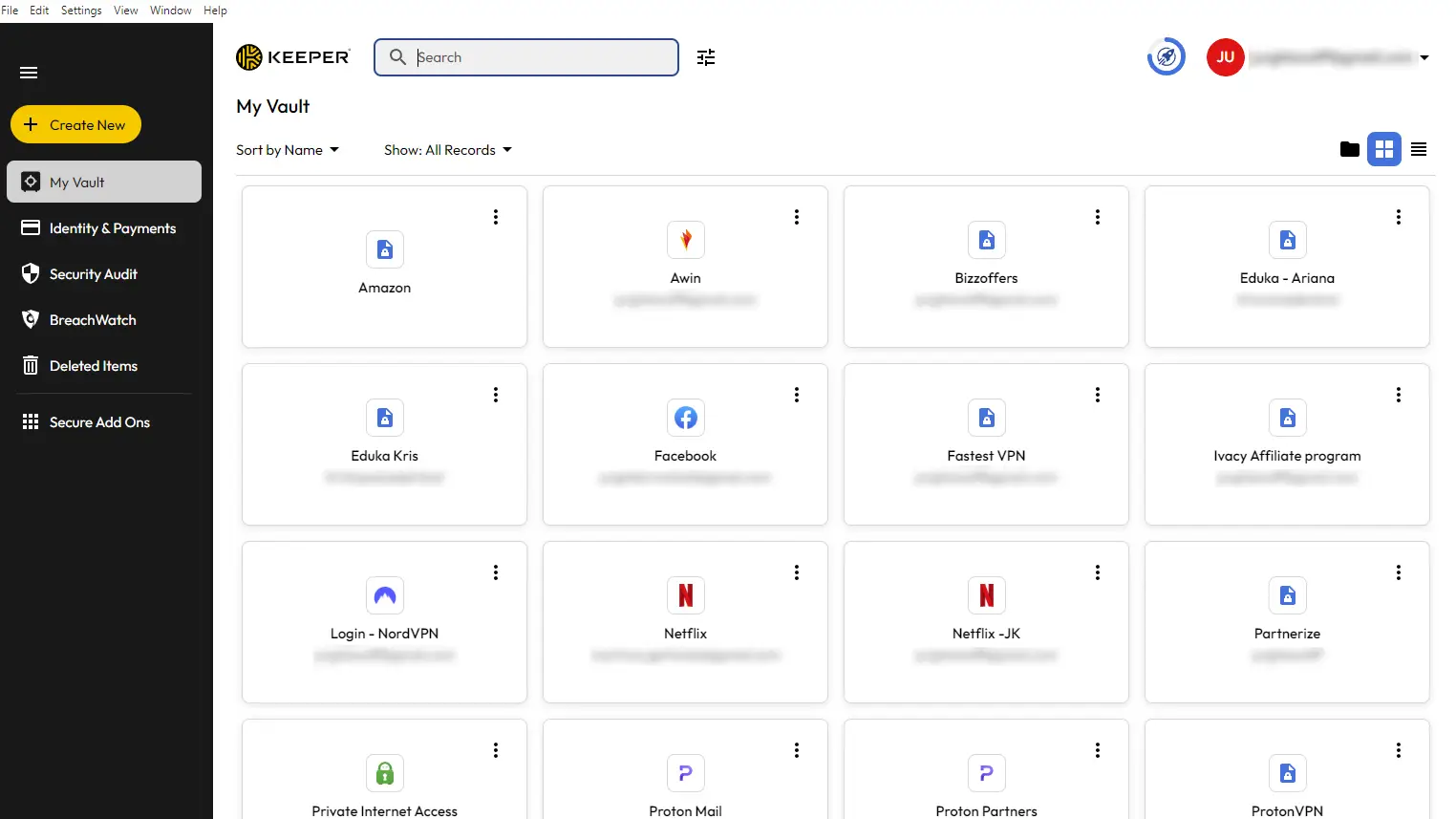The width and height of the screenshot is (1456, 819).
Task: Open the Facebook record icon
Action: (686, 418)
